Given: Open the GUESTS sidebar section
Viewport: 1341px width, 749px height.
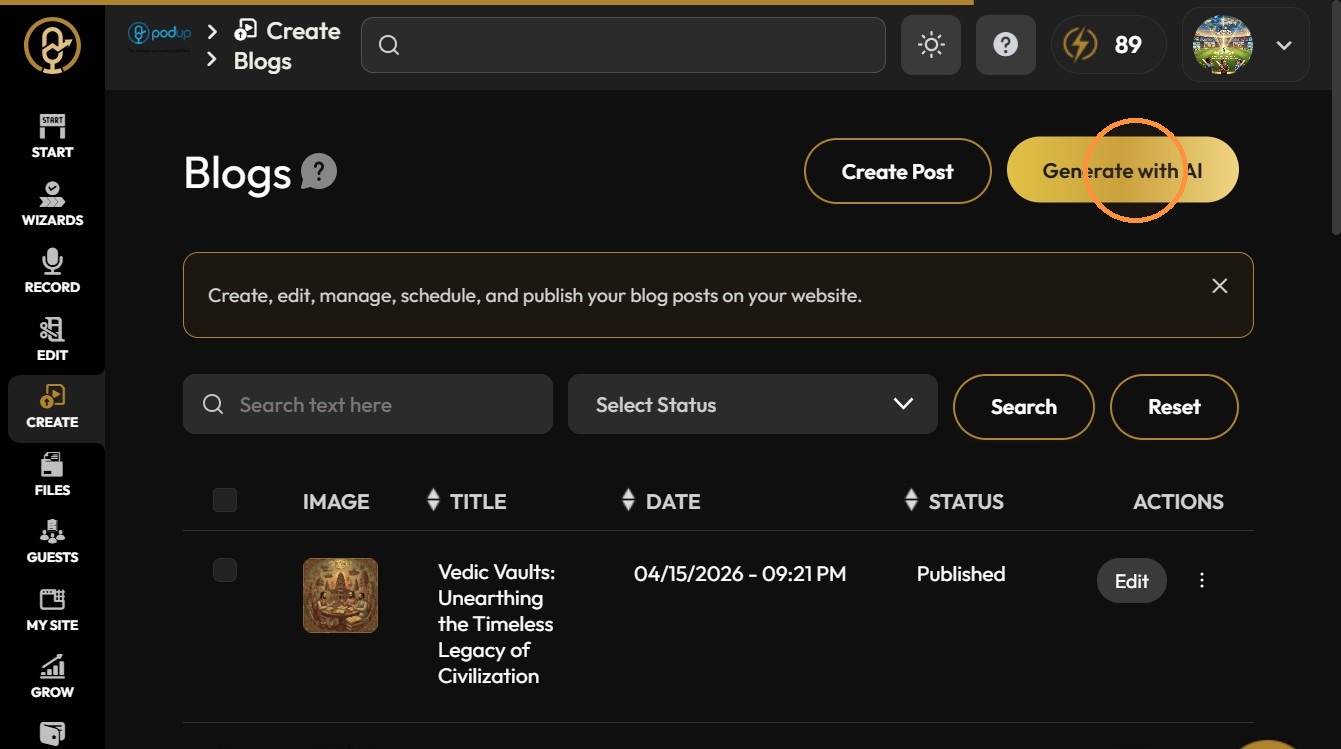Looking at the screenshot, I should click(52, 541).
